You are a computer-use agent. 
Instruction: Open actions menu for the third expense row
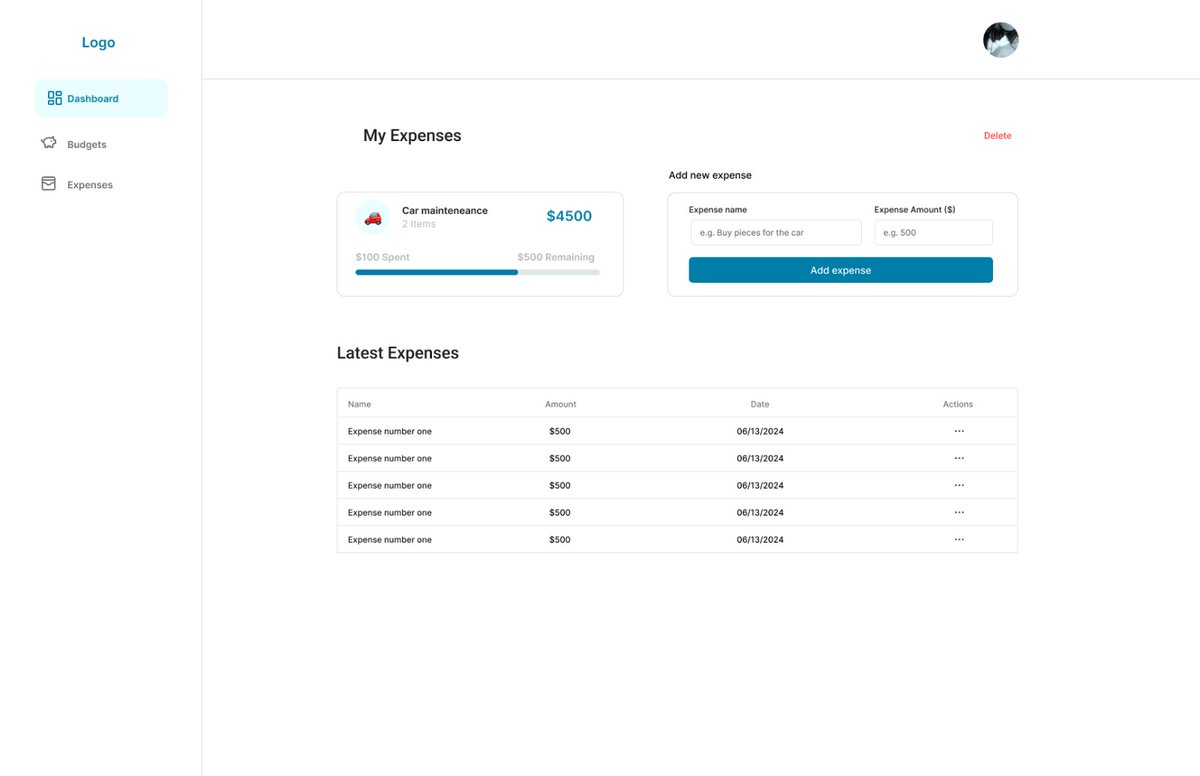pos(959,485)
